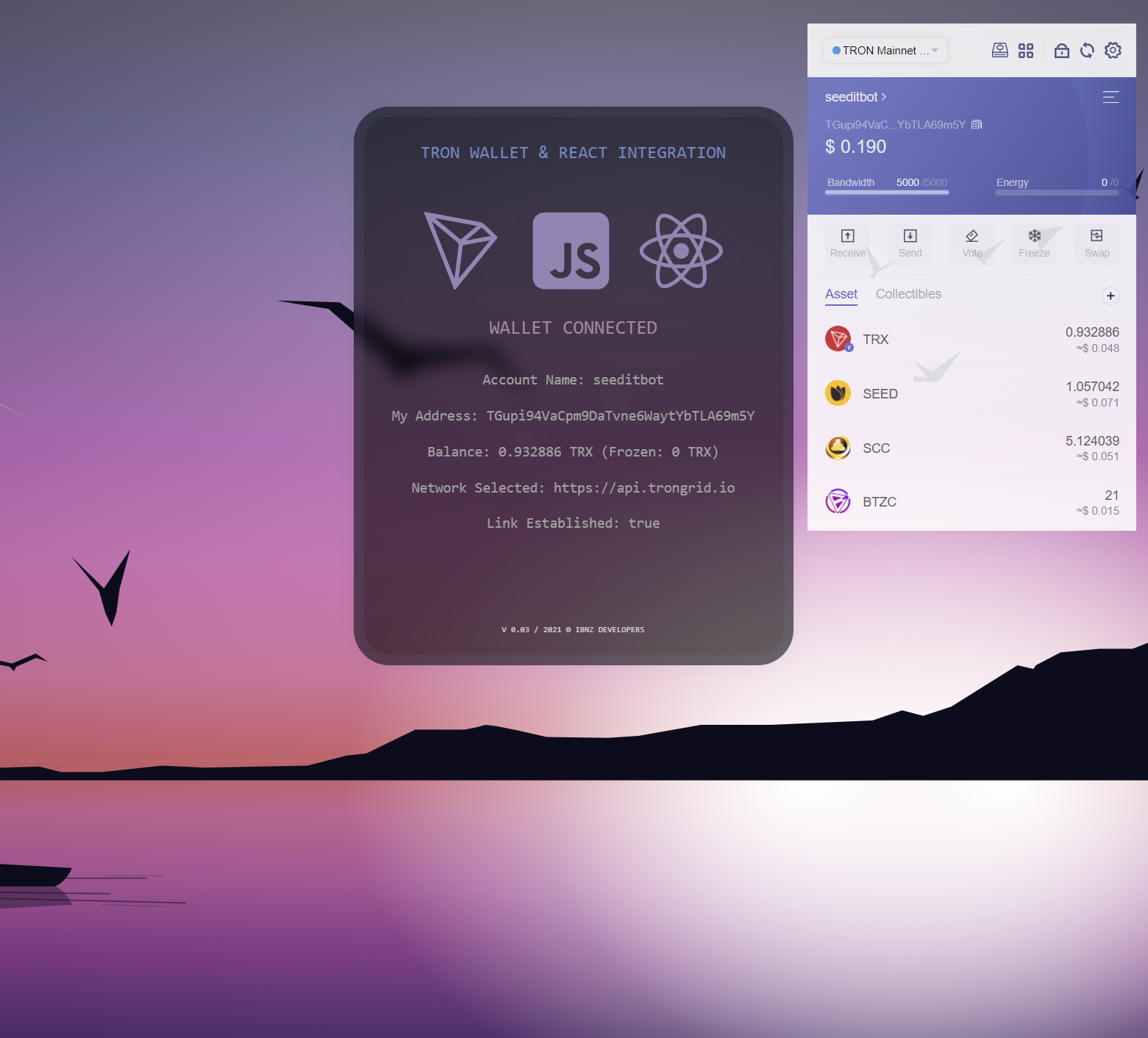Click the WALLET CONNECTED status text
The image size is (1148, 1038).
click(x=573, y=328)
